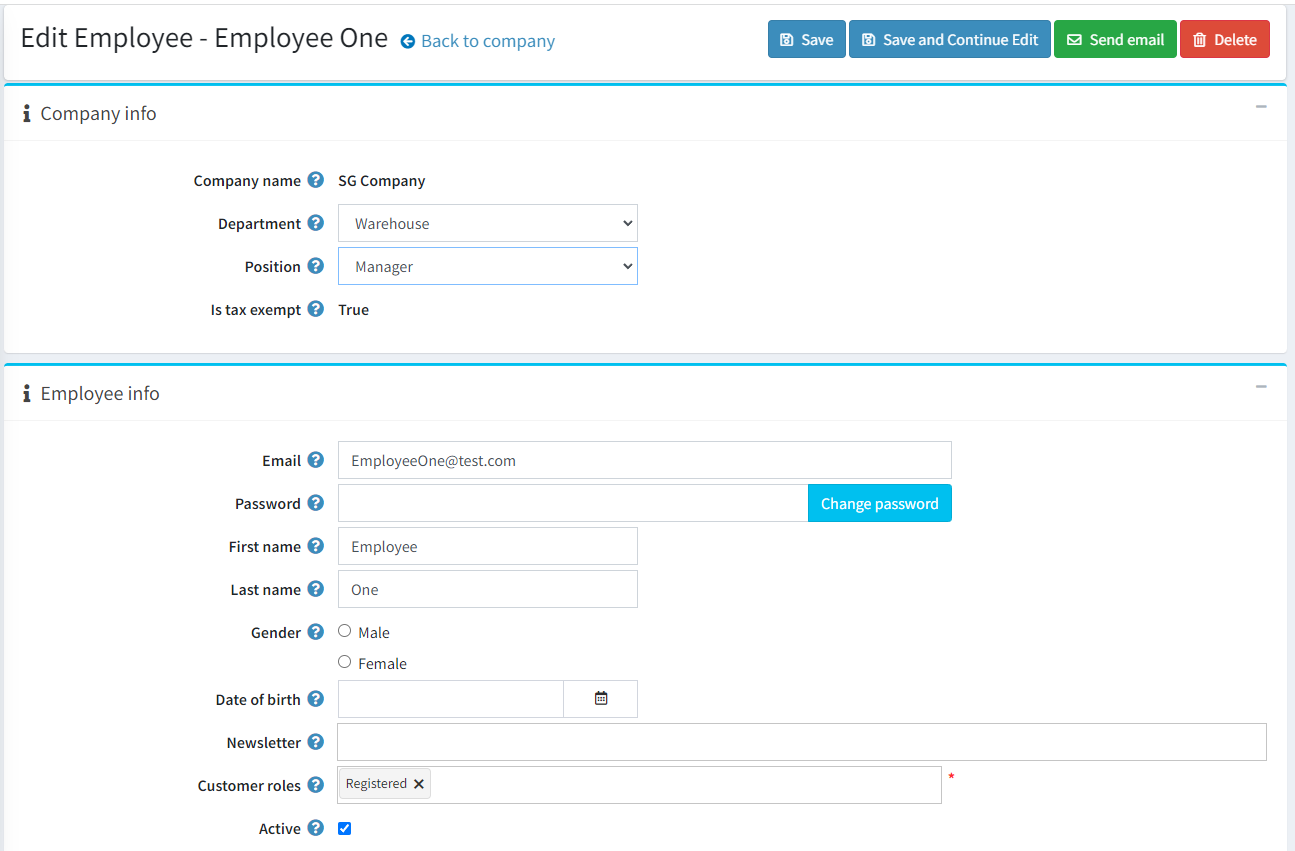The image size is (1295, 851).
Task: Click the help icon next to Newsletter
Action: coord(318,742)
